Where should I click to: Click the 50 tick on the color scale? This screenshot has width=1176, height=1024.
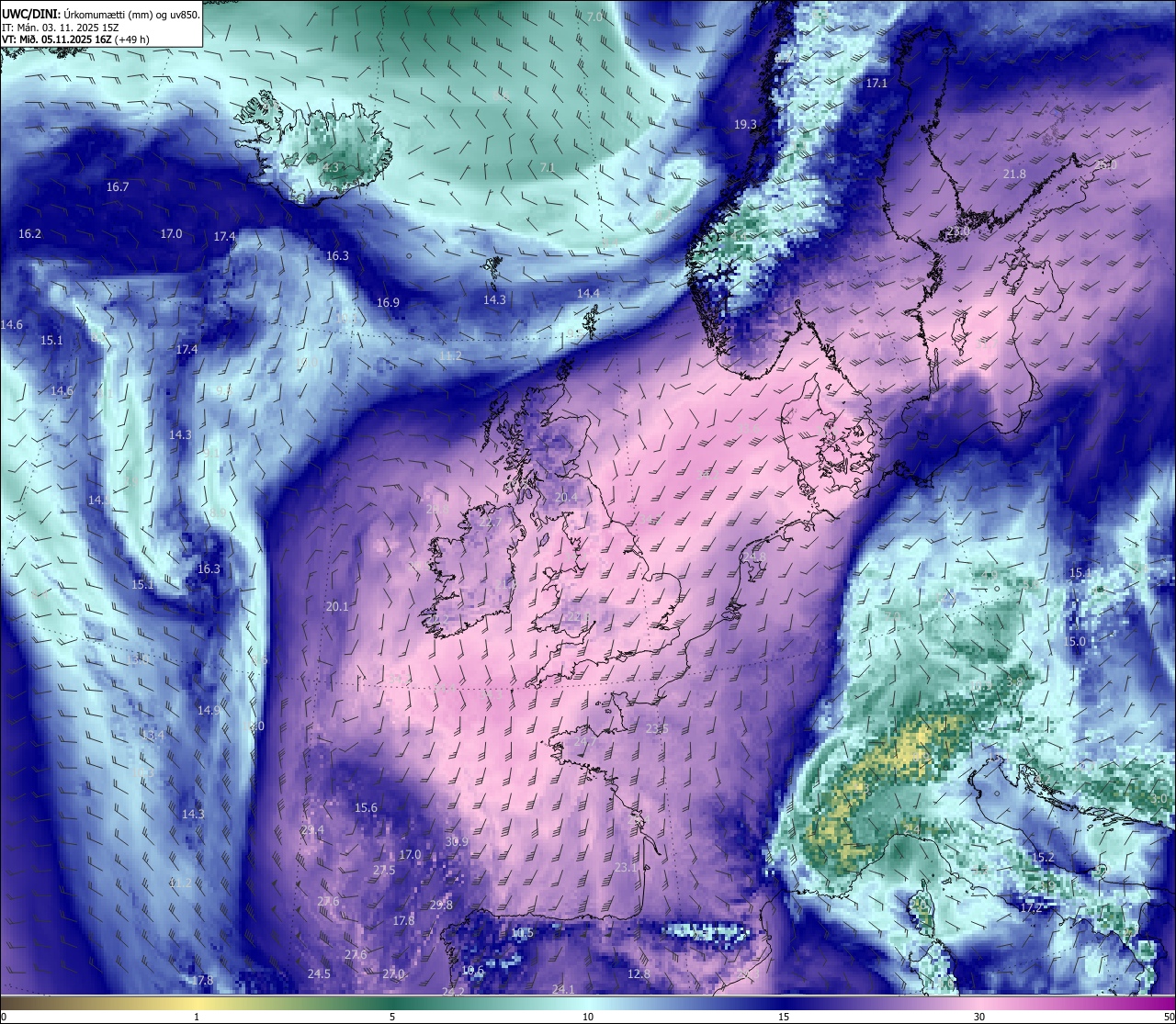(x=1169, y=1016)
